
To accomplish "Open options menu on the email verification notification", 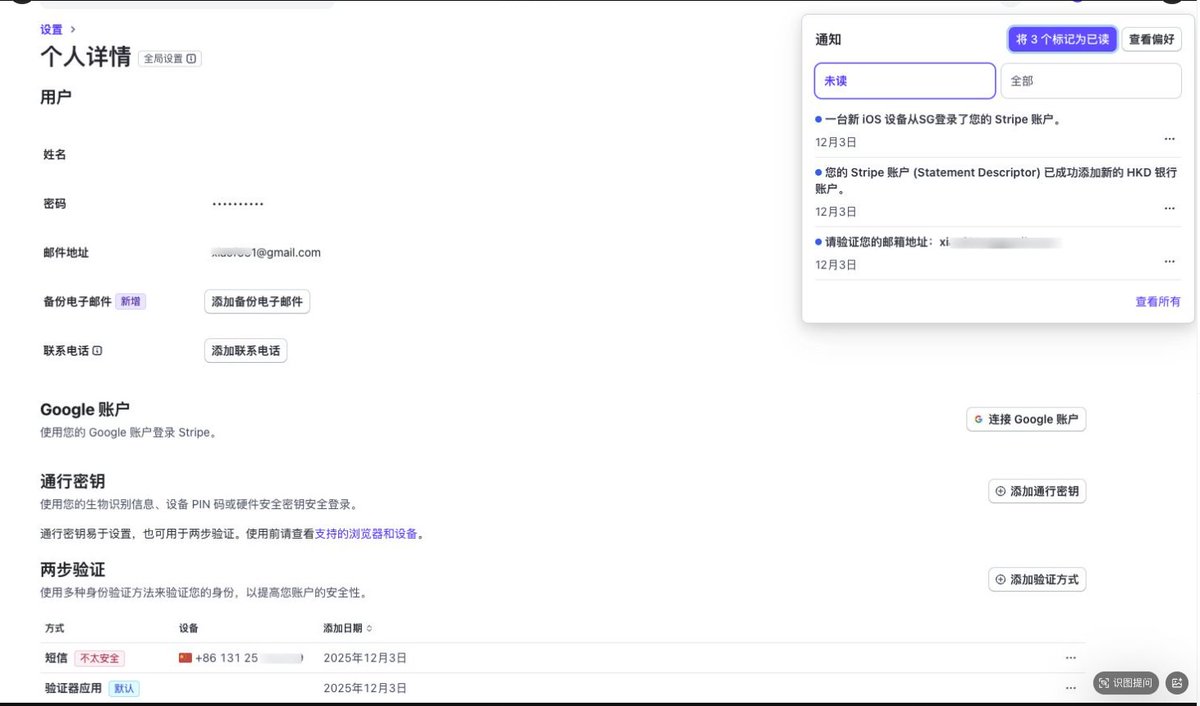I will (x=1169, y=261).
